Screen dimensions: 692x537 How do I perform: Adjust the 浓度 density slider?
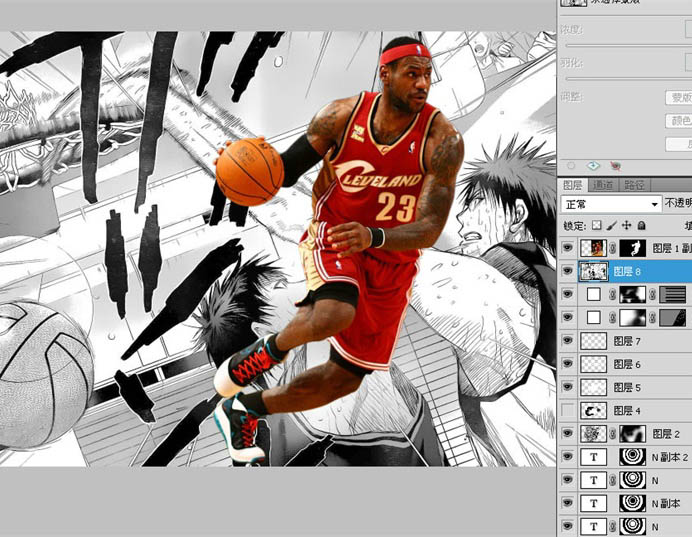pos(629,45)
